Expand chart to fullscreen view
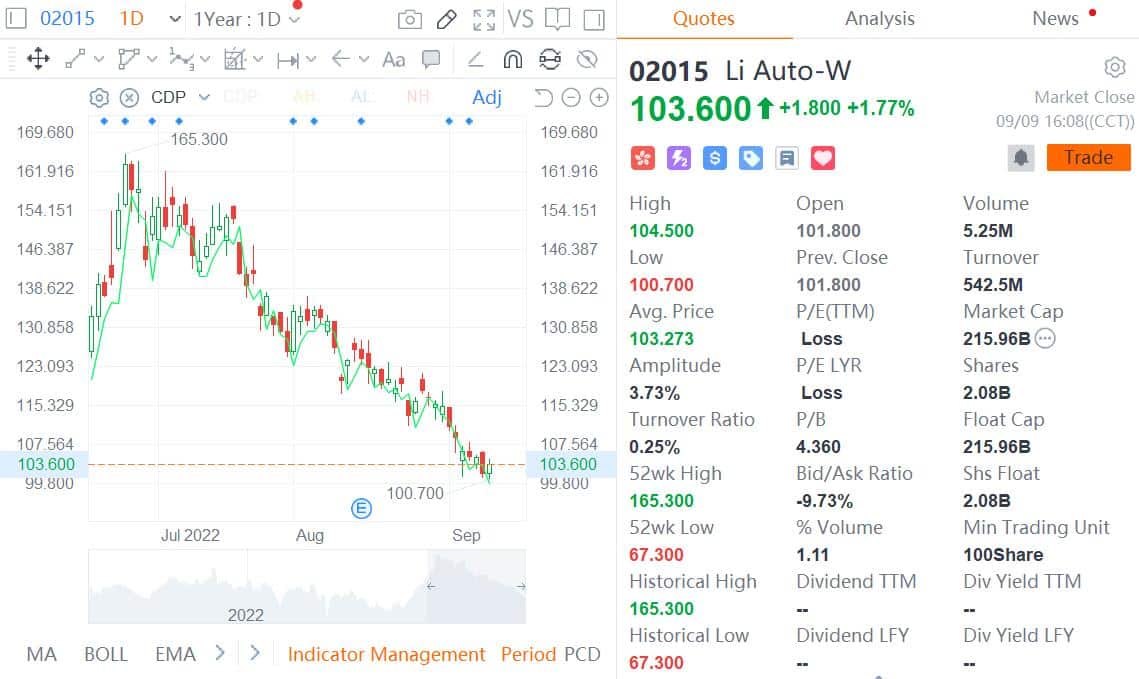 484,18
